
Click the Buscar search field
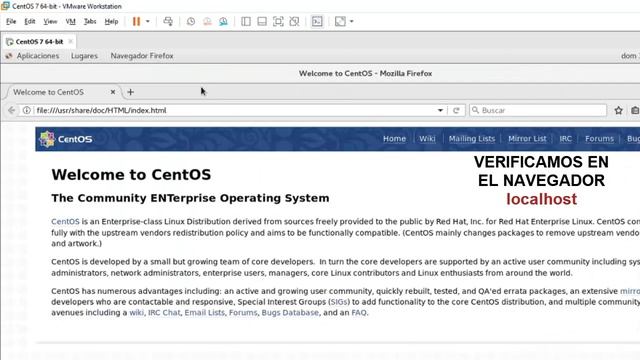[538, 110]
